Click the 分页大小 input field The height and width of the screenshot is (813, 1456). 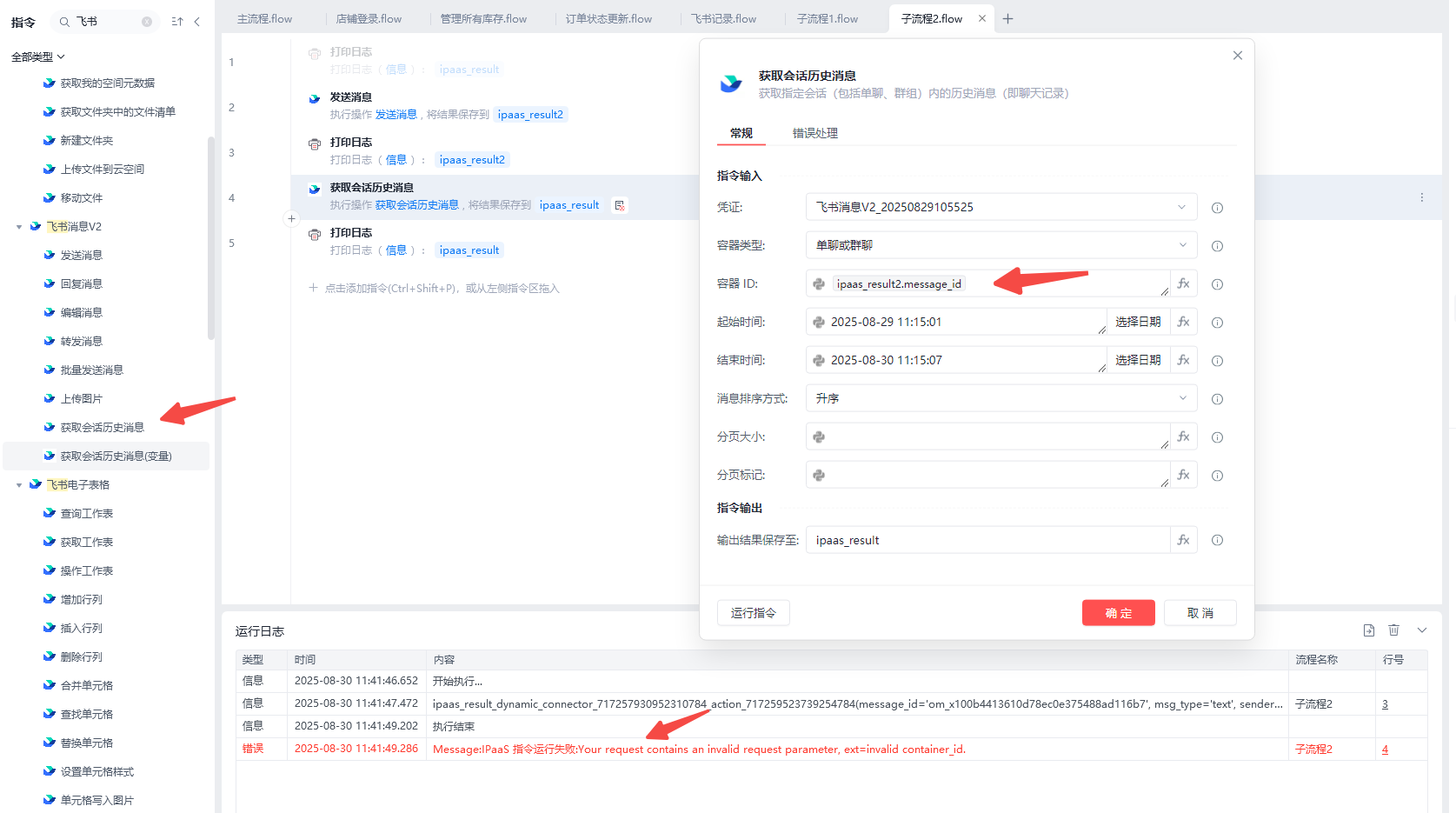tap(987, 436)
